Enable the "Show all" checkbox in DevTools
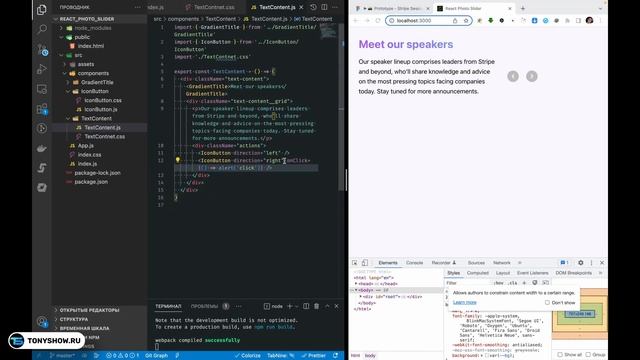Viewport: 640px width, 360px height. pyautogui.click(x=560, y=355)
